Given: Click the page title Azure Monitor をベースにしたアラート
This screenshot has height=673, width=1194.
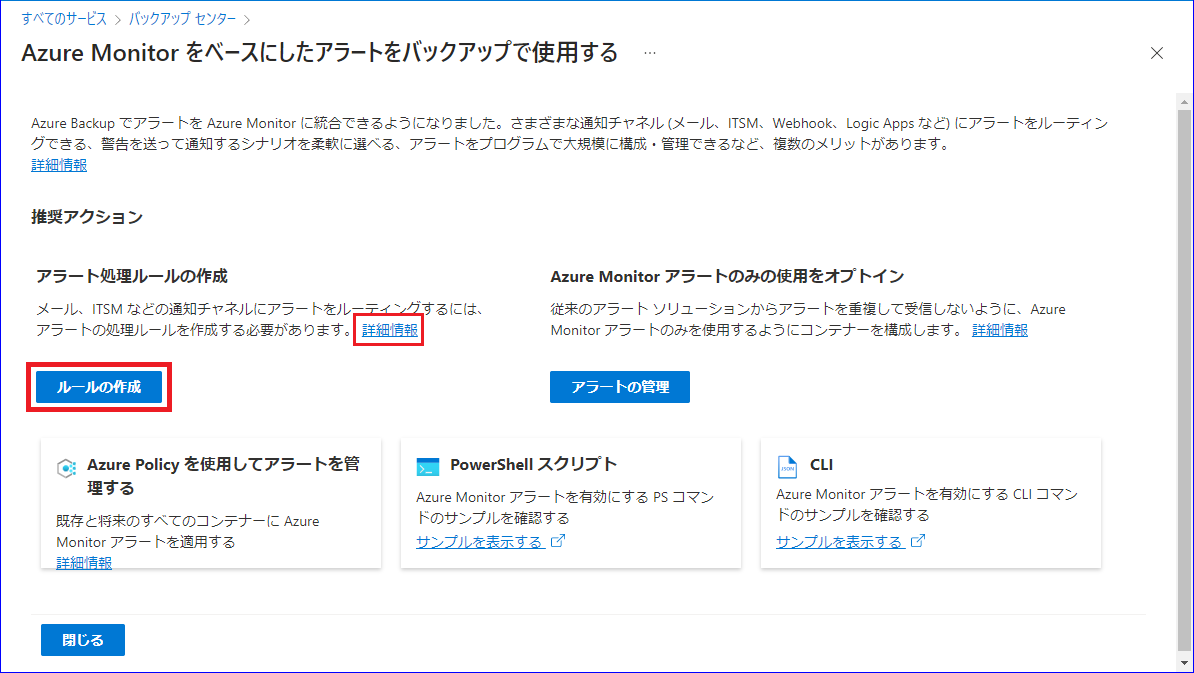Looking at the screenshot, I should tap(319, 53).
